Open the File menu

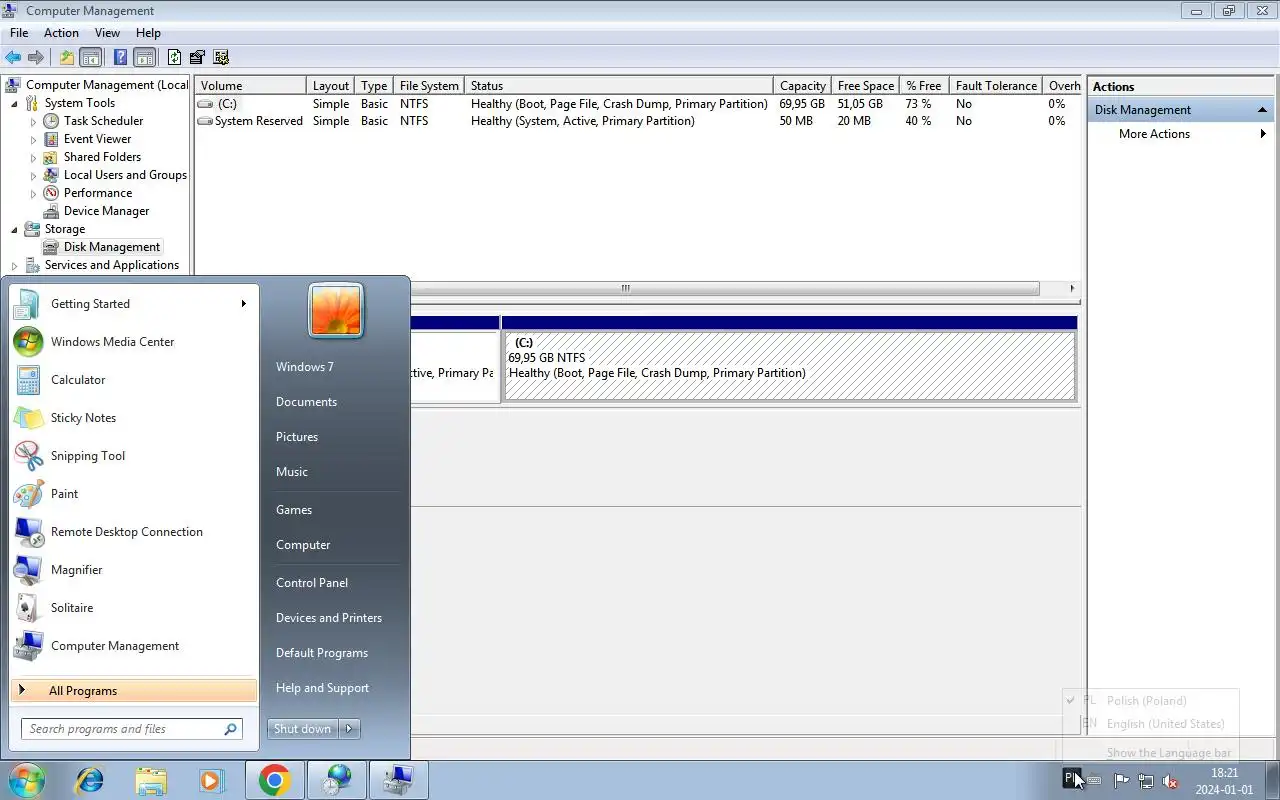click(x=19, y=33)
